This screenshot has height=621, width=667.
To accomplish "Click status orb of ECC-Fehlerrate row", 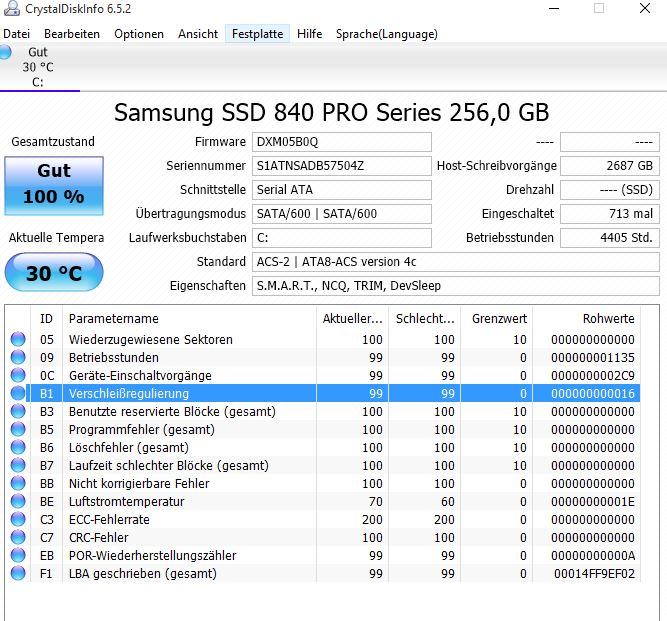I will (18, 519).
